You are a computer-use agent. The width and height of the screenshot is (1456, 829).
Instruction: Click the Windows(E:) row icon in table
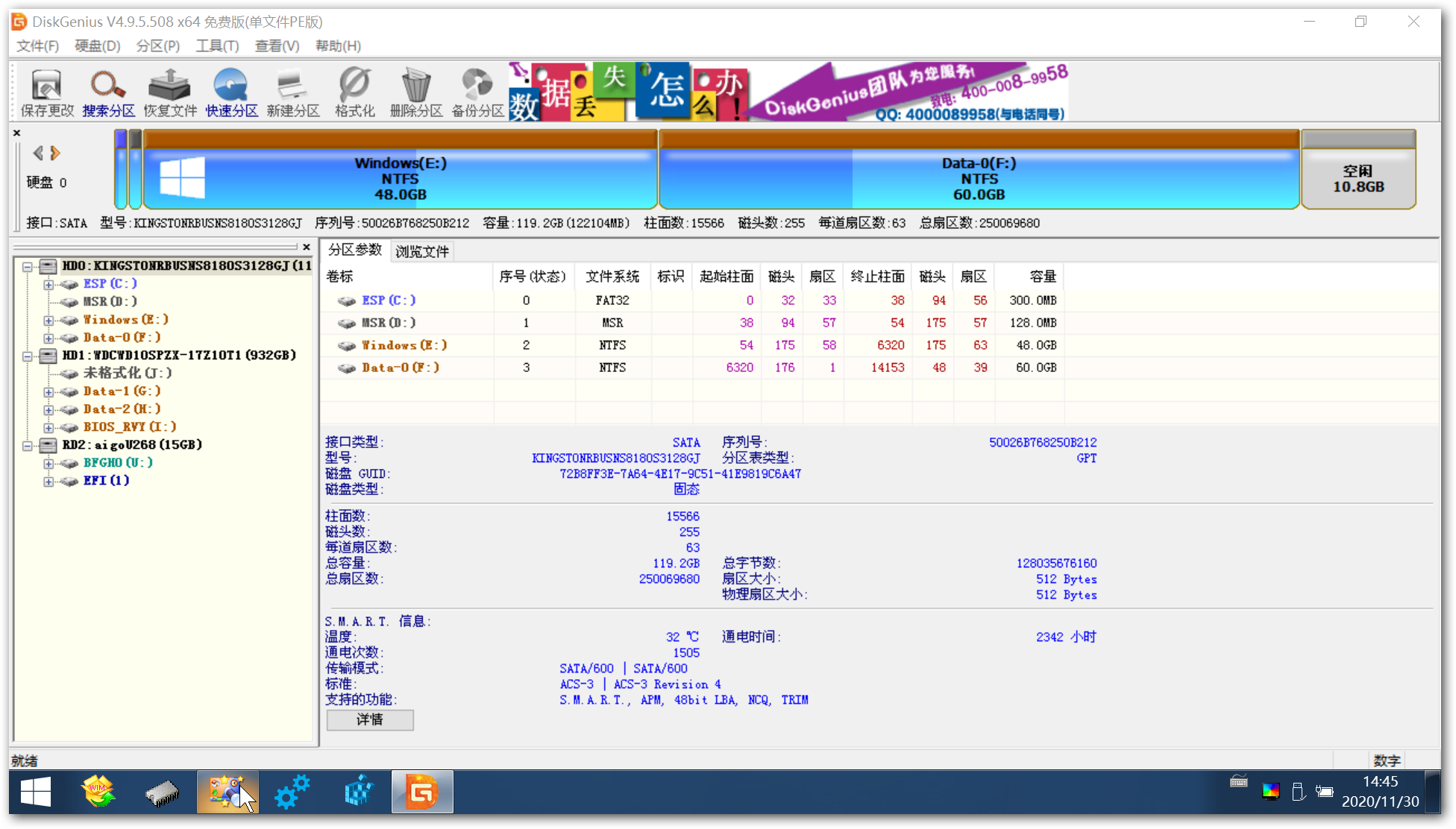pos(346,345)
